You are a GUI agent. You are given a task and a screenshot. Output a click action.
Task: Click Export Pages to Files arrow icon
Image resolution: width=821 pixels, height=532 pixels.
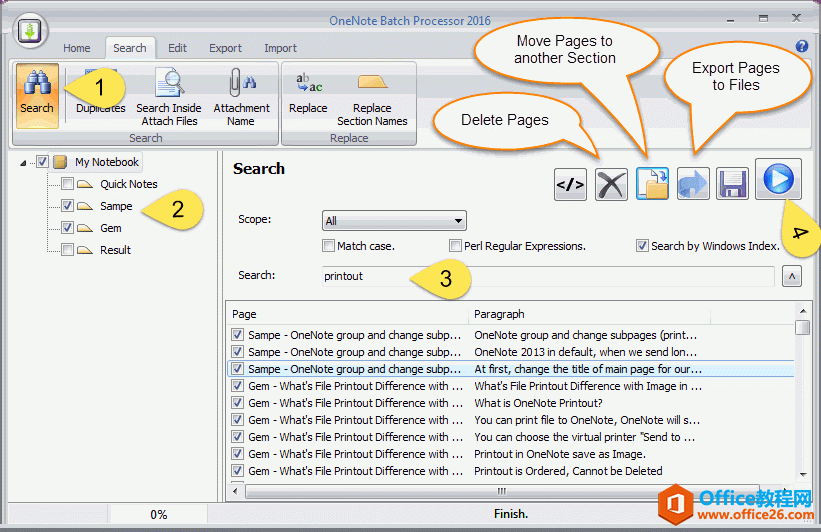693,184
